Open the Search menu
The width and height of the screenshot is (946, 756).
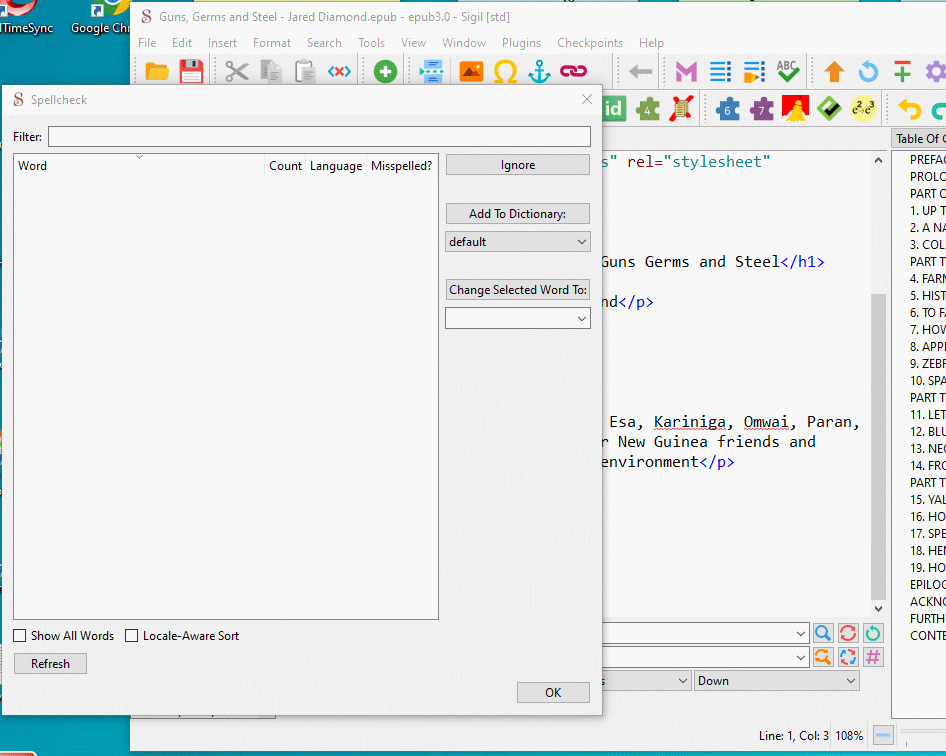tap(324, 43)
